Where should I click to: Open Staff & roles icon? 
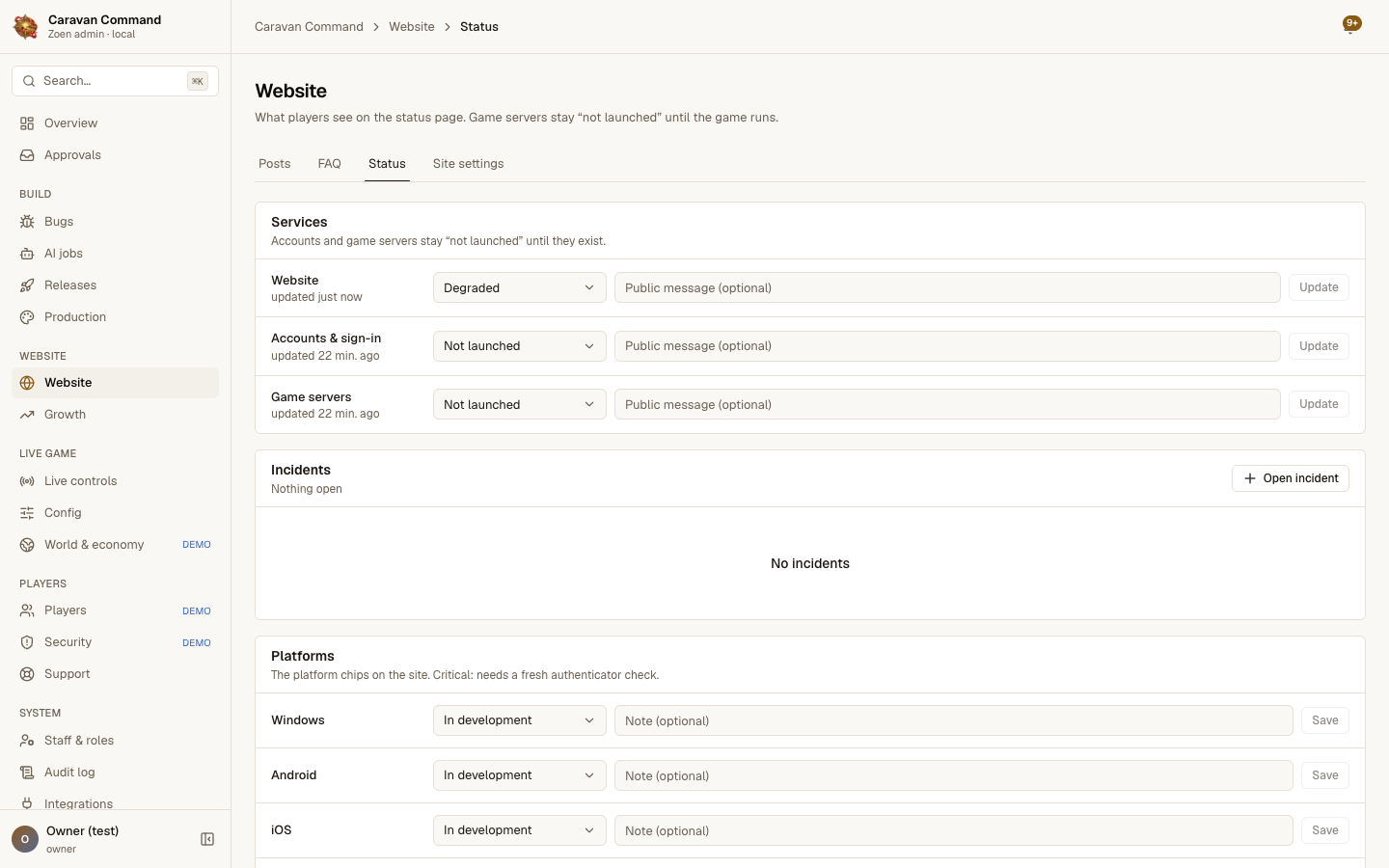click(27, 741)
